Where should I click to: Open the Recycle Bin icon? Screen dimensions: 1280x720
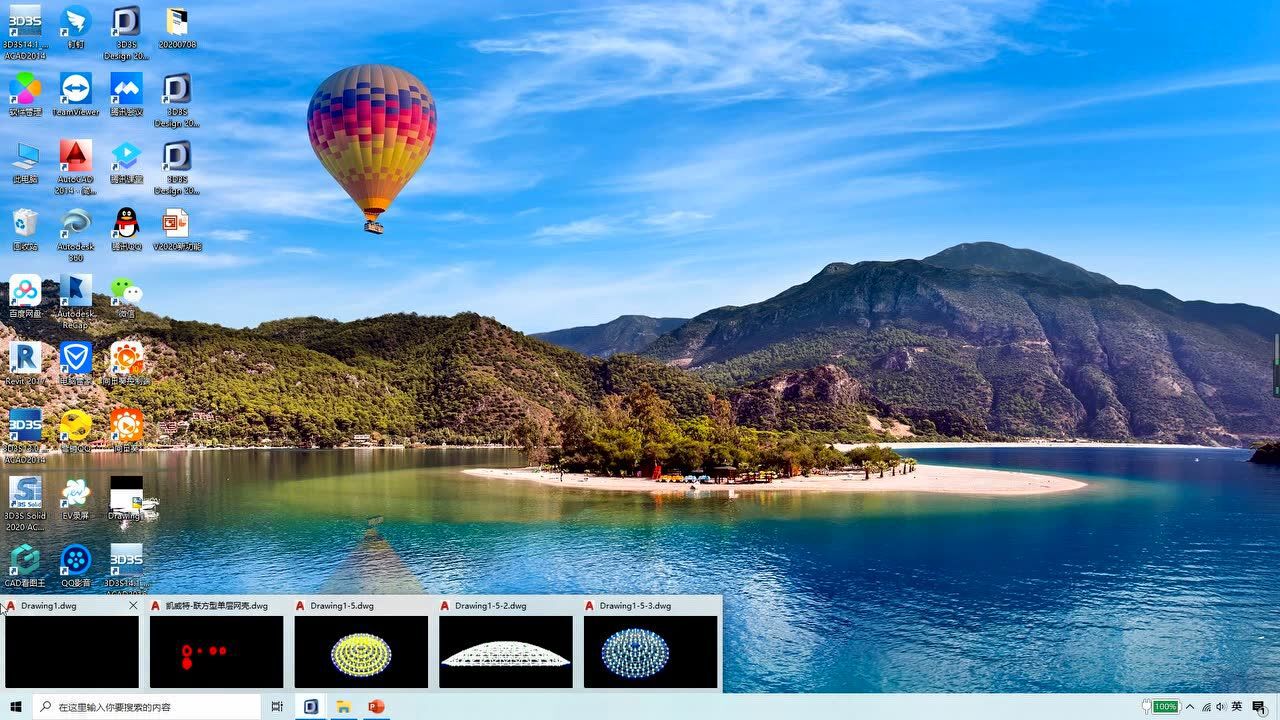coord(25,224)
